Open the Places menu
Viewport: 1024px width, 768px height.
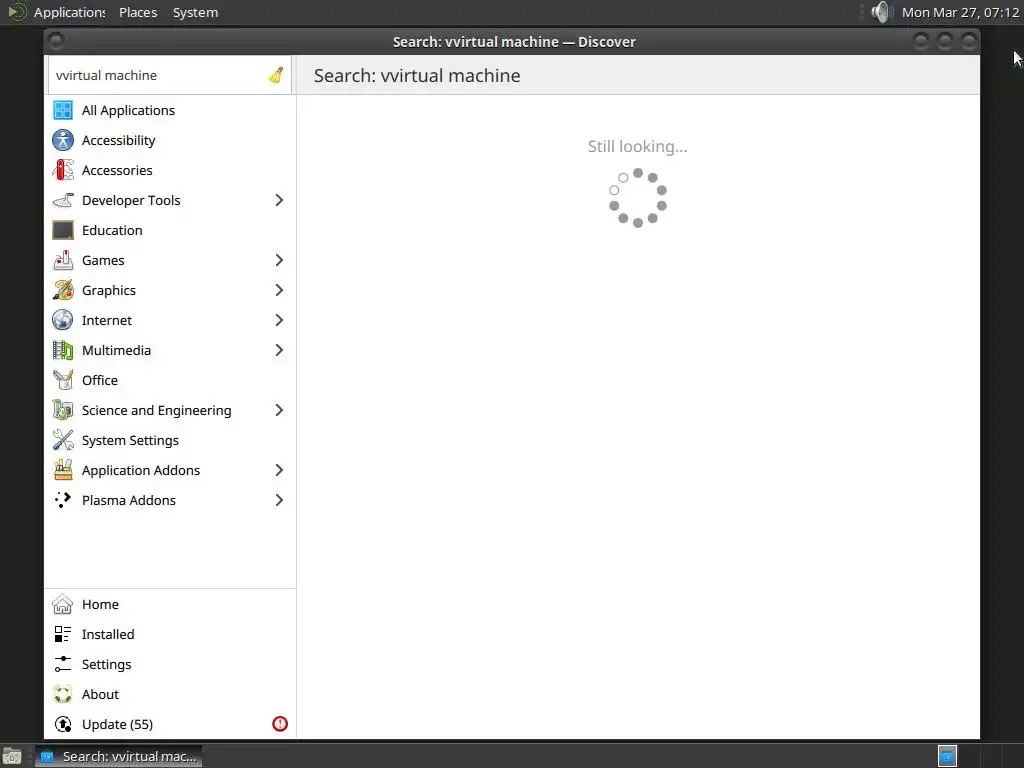(x=138, y=12)
